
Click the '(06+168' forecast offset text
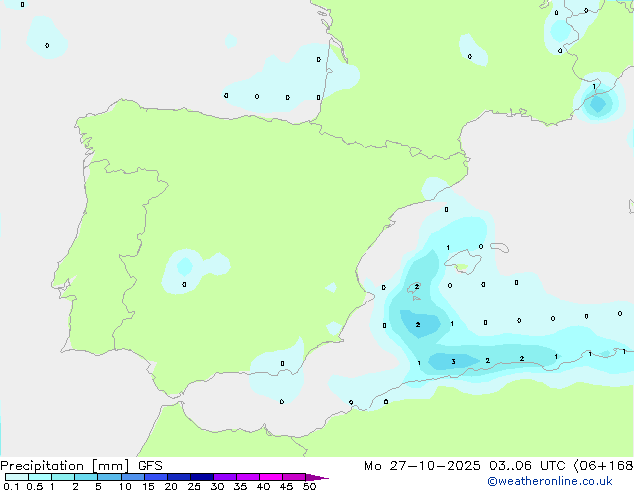[x=603, y=466]
